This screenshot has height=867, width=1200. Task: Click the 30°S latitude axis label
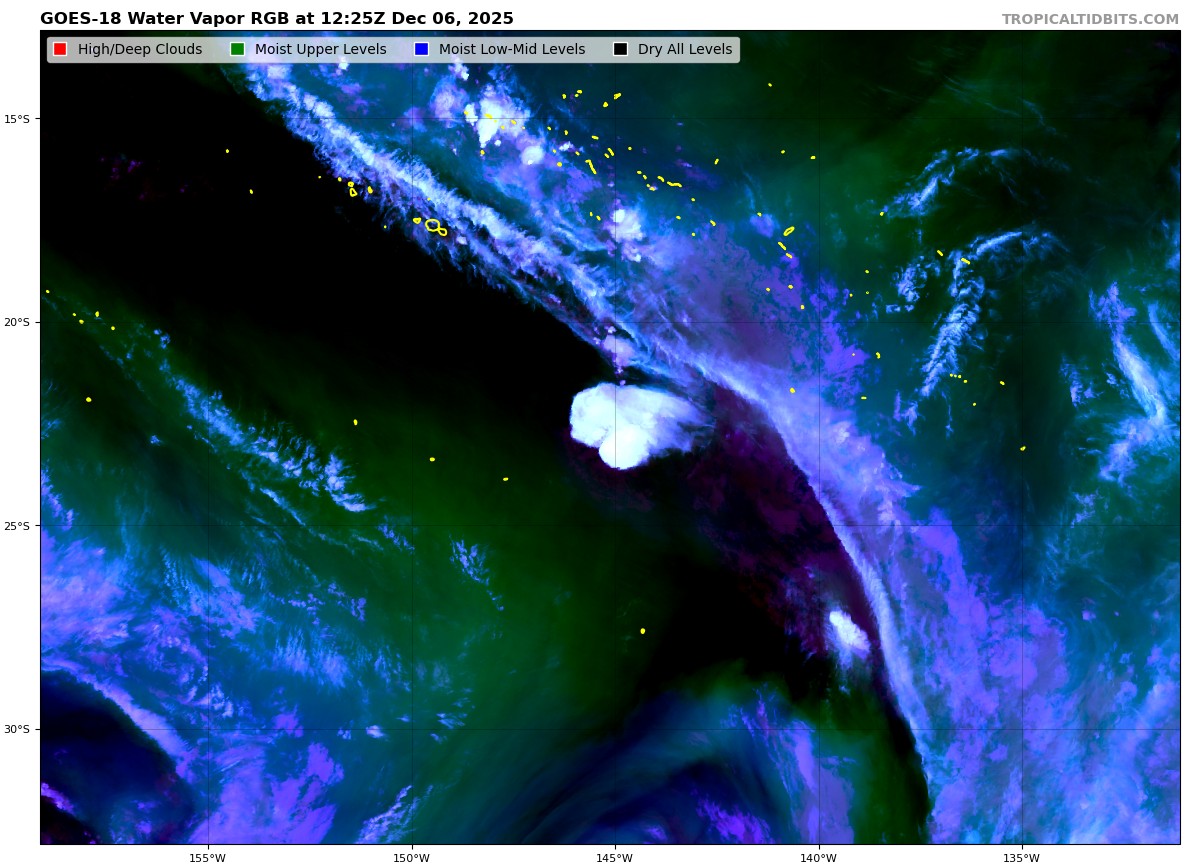[x=17, y=729]
